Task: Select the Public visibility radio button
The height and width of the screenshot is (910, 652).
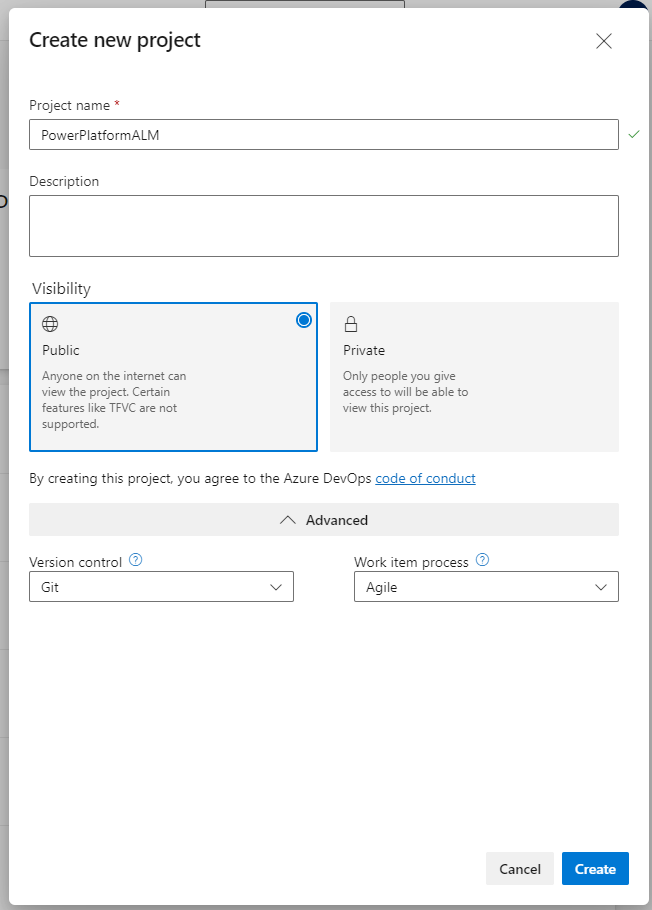Action: pos(304,320)
